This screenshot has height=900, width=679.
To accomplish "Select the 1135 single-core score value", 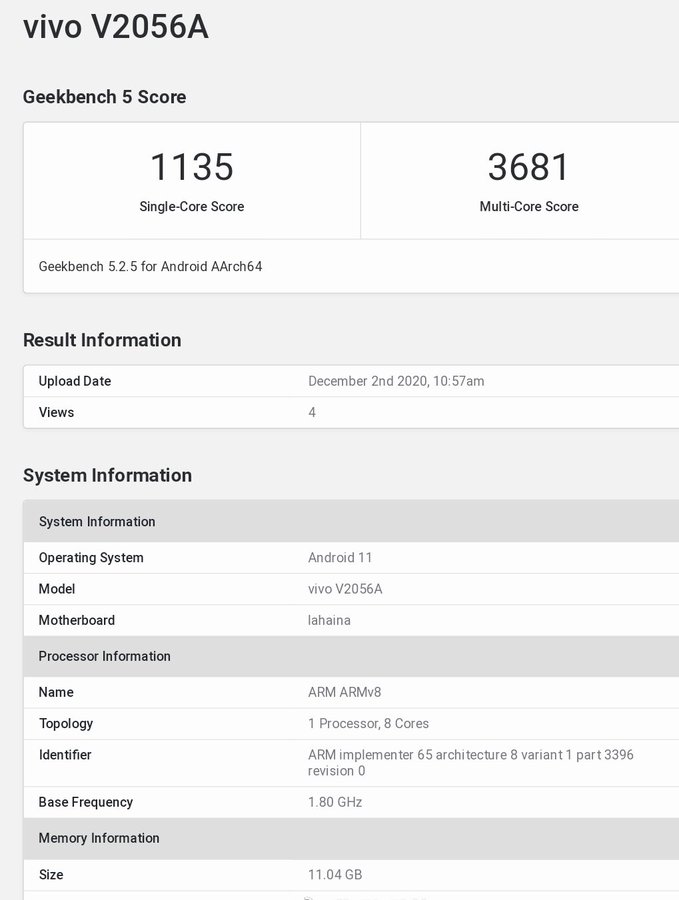I will 191,167.
